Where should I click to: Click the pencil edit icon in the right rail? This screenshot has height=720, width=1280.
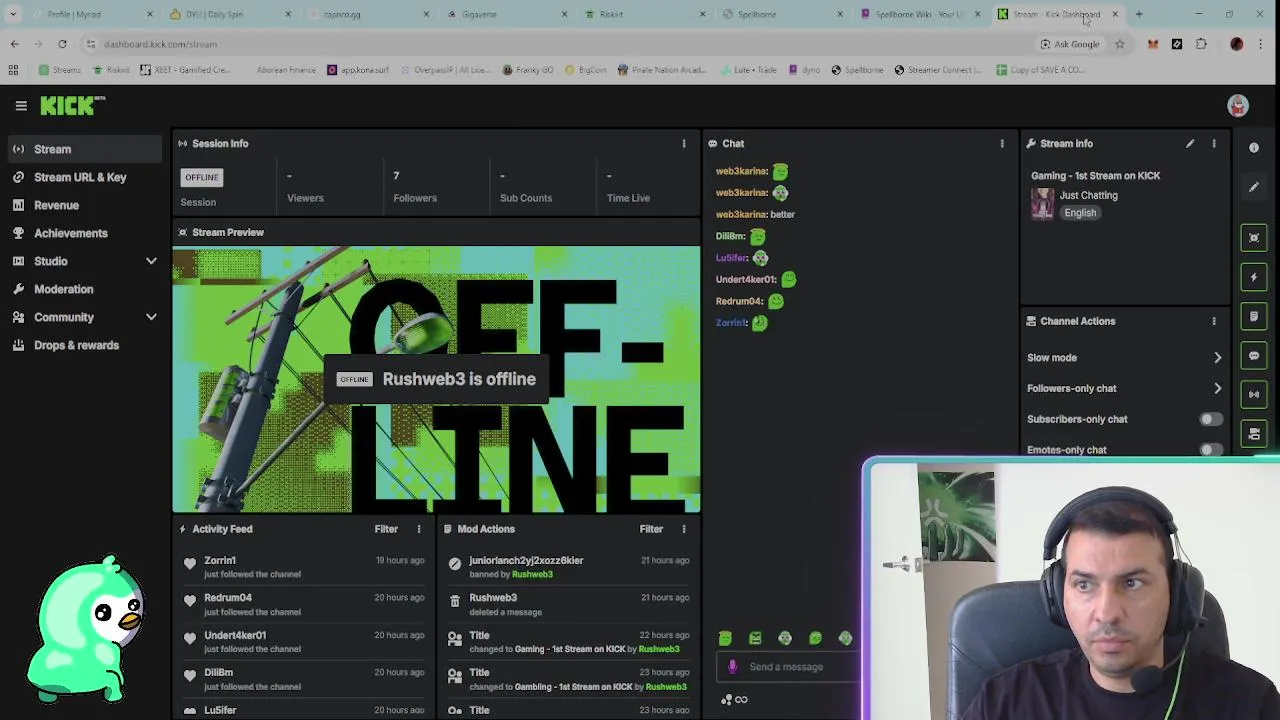[x=1254, y=187]
